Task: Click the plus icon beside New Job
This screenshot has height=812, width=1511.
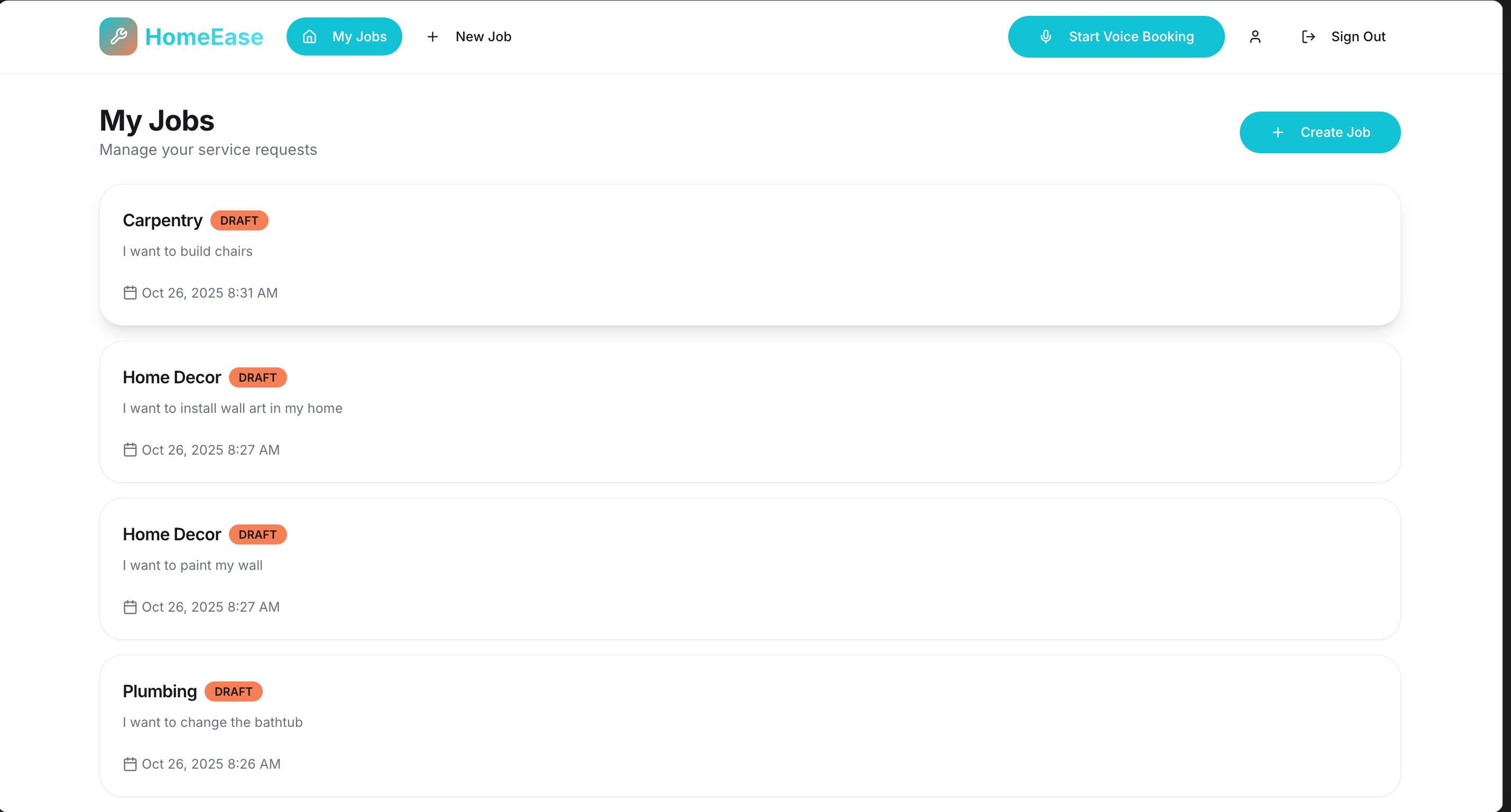Action: 432,37
